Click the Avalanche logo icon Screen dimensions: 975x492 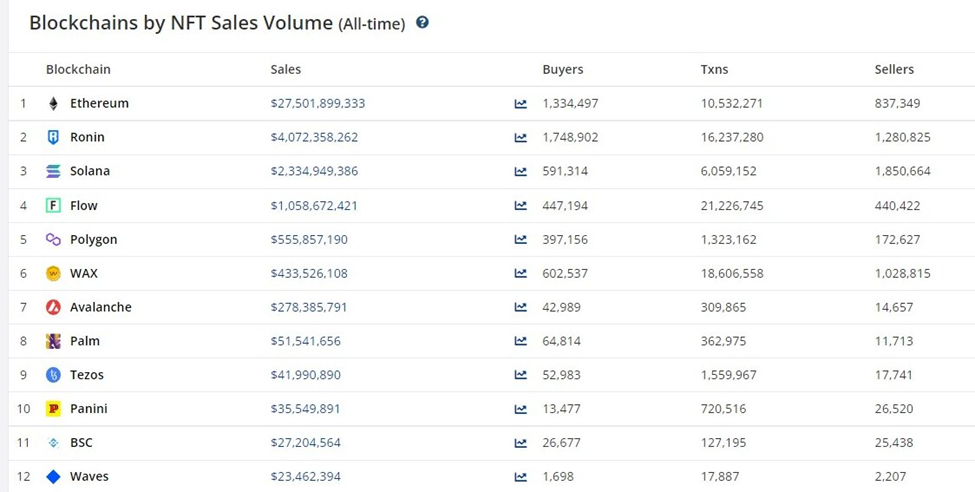click(54, 307)
